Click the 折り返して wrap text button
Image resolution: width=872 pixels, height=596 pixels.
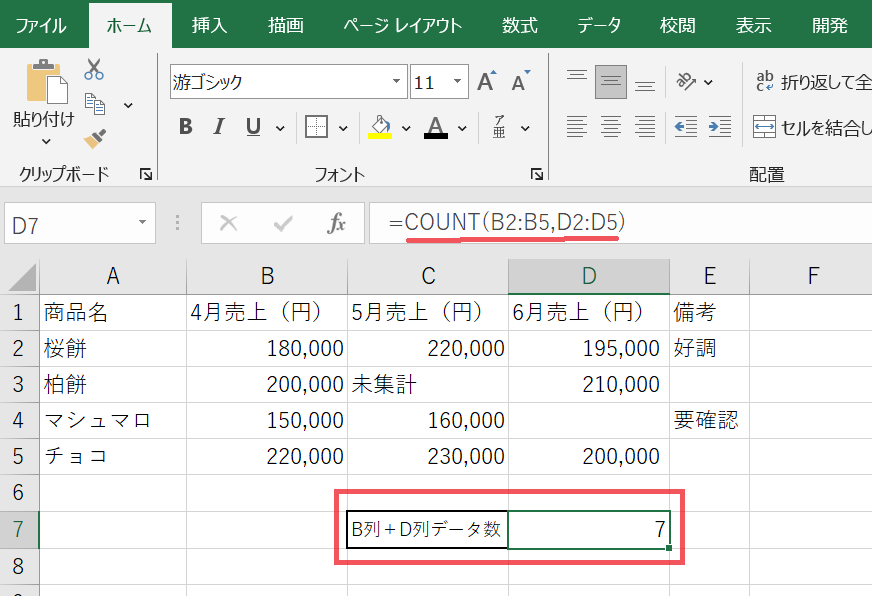tap(810, 82)
